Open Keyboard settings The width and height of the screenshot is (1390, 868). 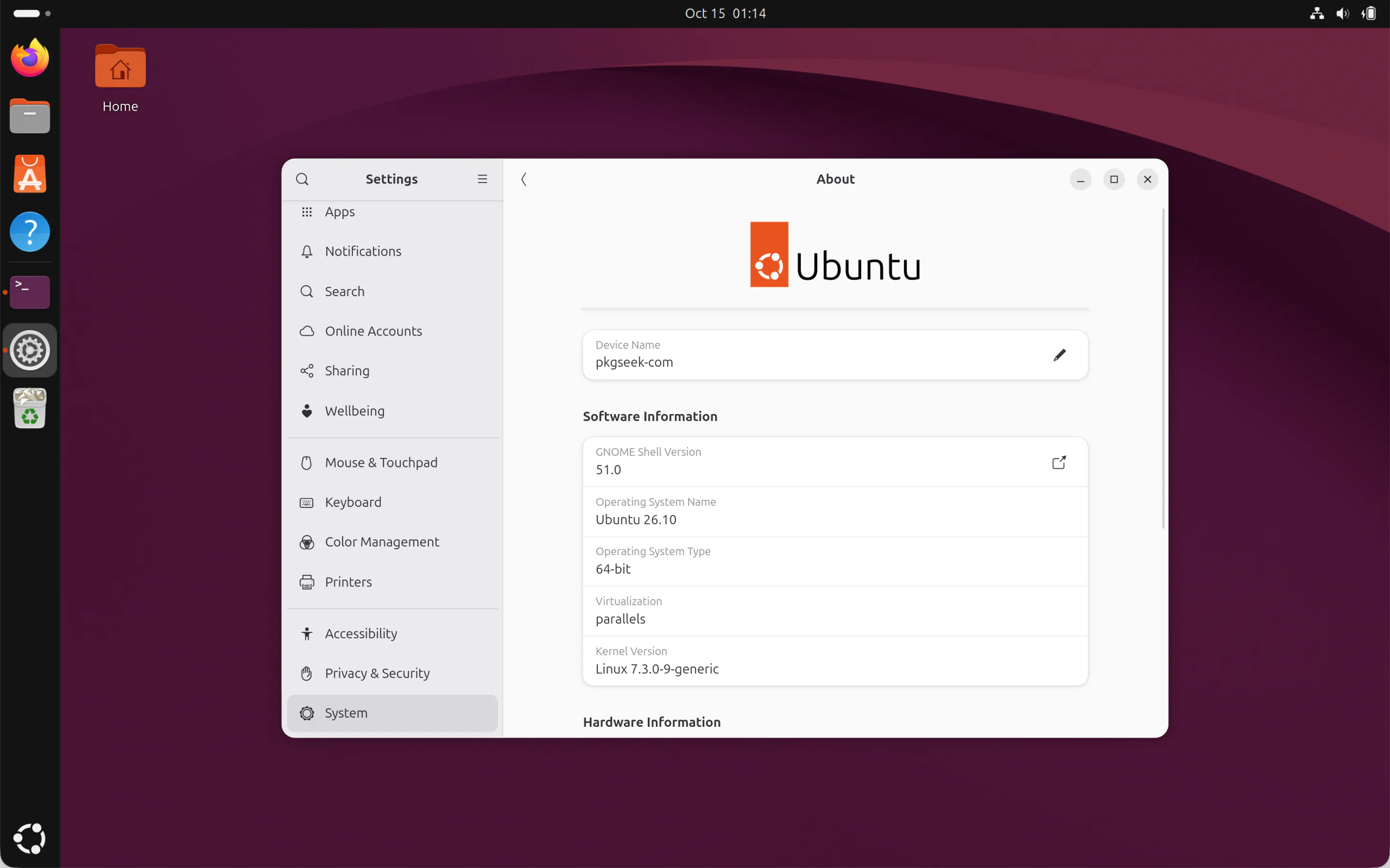pyautogui.click(x=392, y=502)
